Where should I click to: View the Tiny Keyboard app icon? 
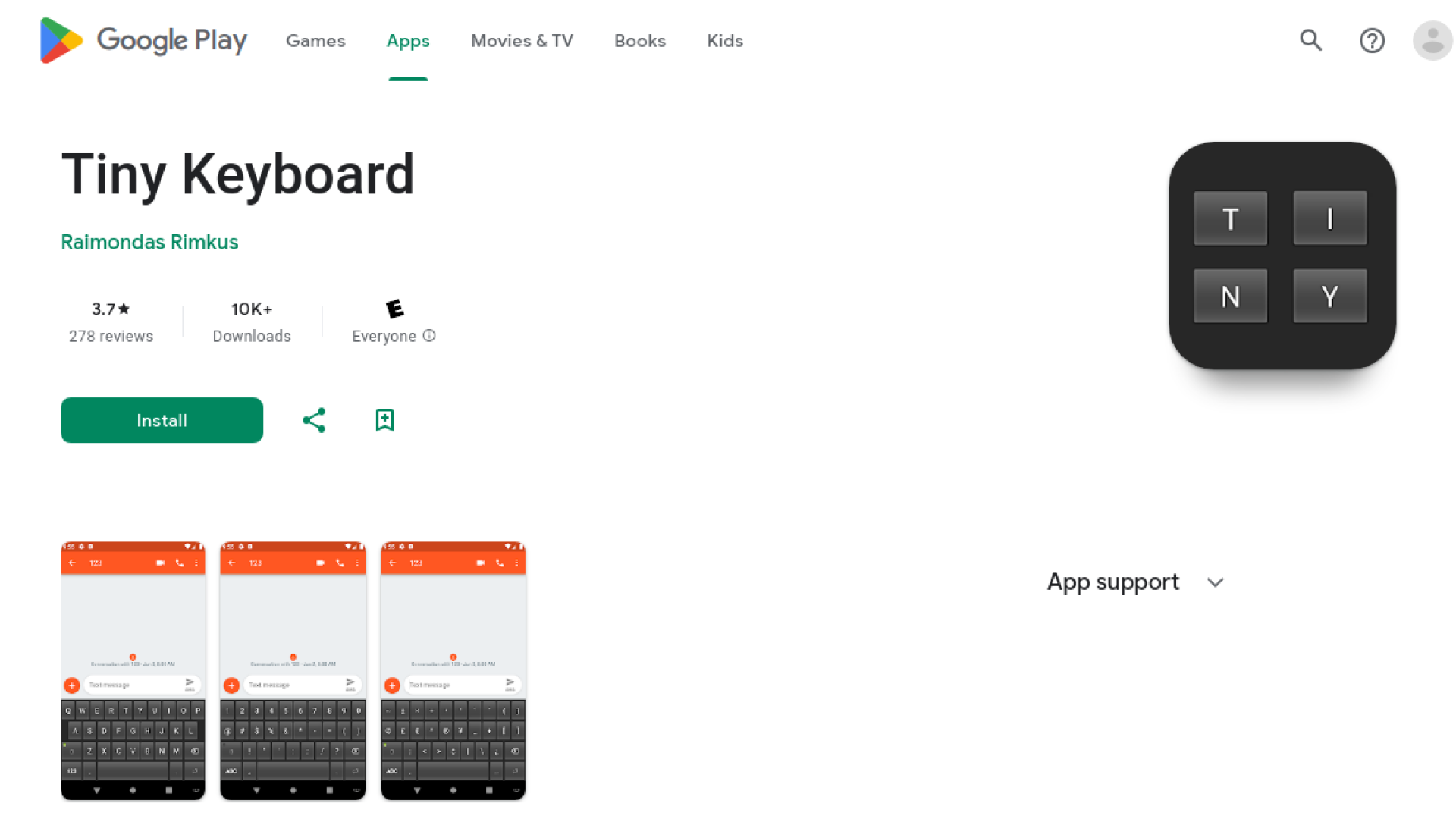click(x=1282, y=258)
